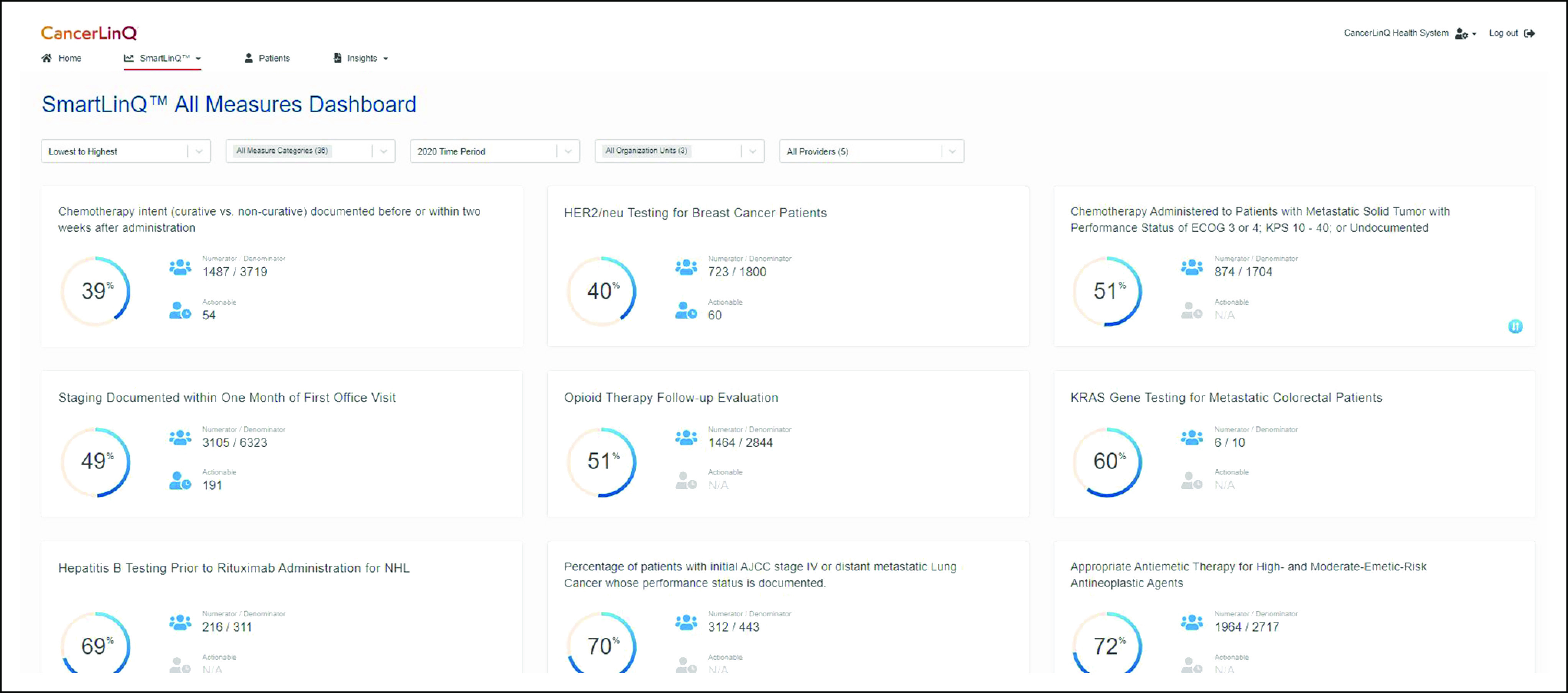
Task: Open the Staging Documented within One Month measure
Action: (227, 397)
